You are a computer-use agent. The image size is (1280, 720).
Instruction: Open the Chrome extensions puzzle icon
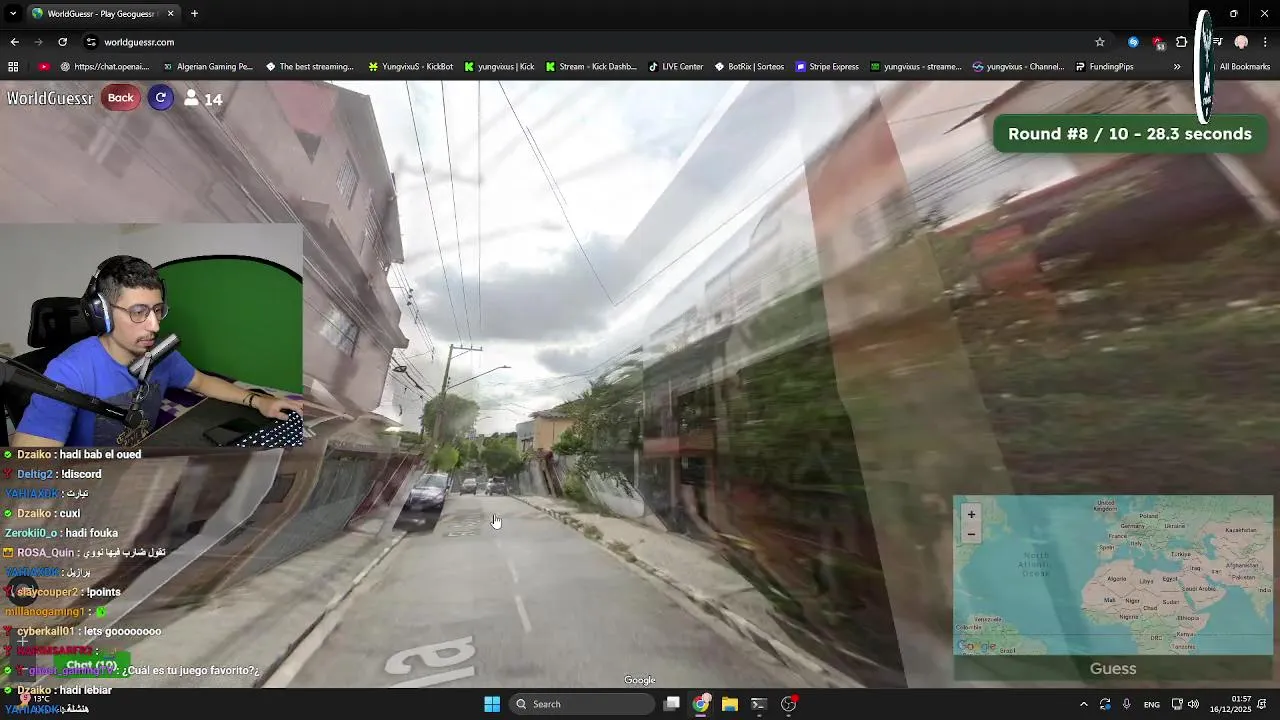click(x=1181, y=42)
